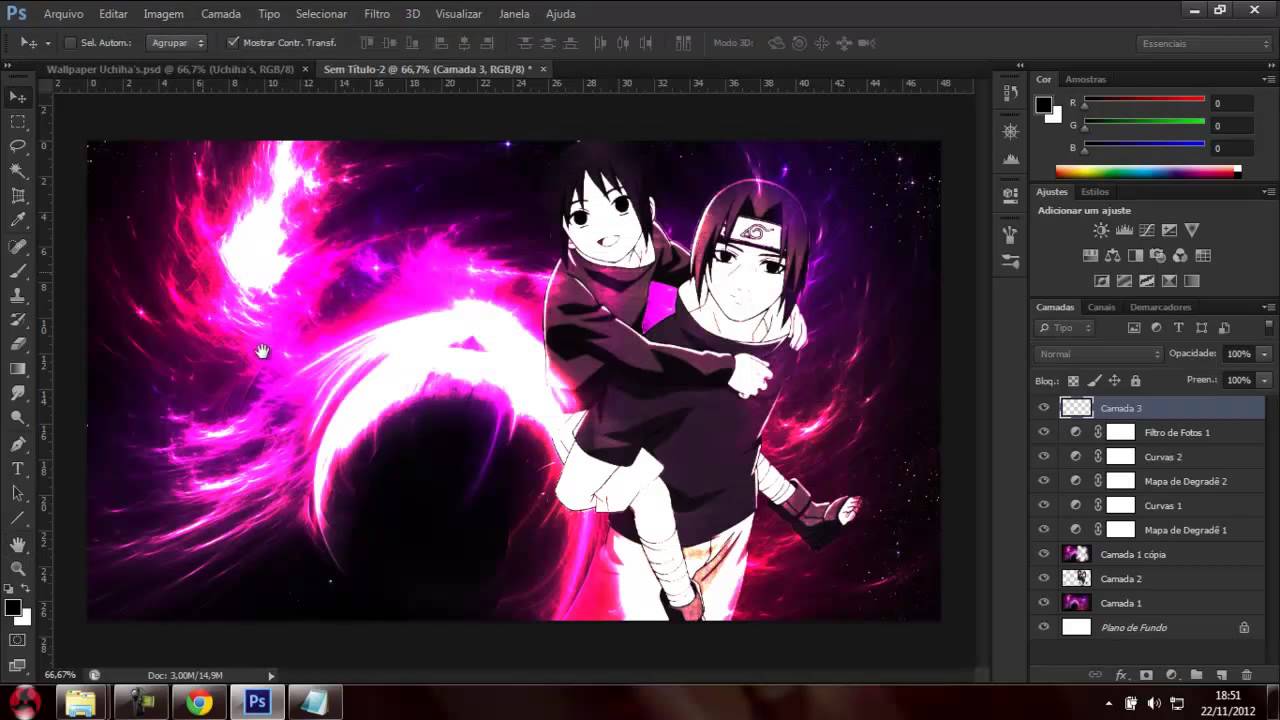Add a Color Balance adjustment
The width and height of the screenshot is (1280, 720).
pos(1112,256)
